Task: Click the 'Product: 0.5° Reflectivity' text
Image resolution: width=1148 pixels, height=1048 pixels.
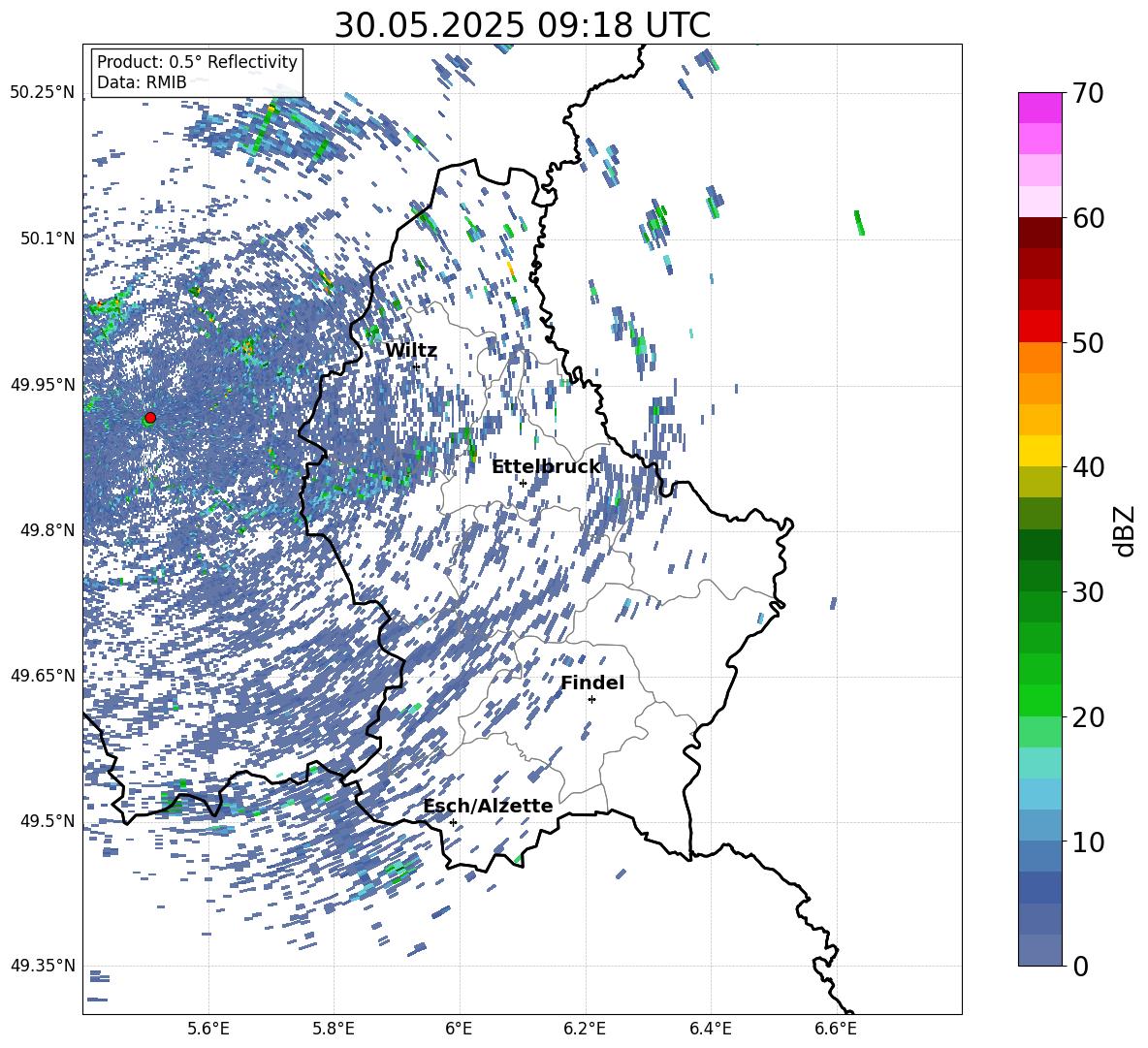Action: (x=197, y=62)
